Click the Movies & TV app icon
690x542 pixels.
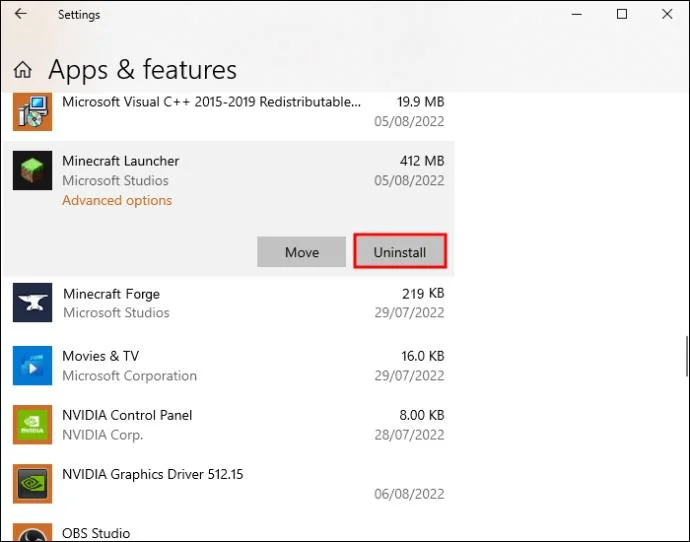tap(33, 366)
